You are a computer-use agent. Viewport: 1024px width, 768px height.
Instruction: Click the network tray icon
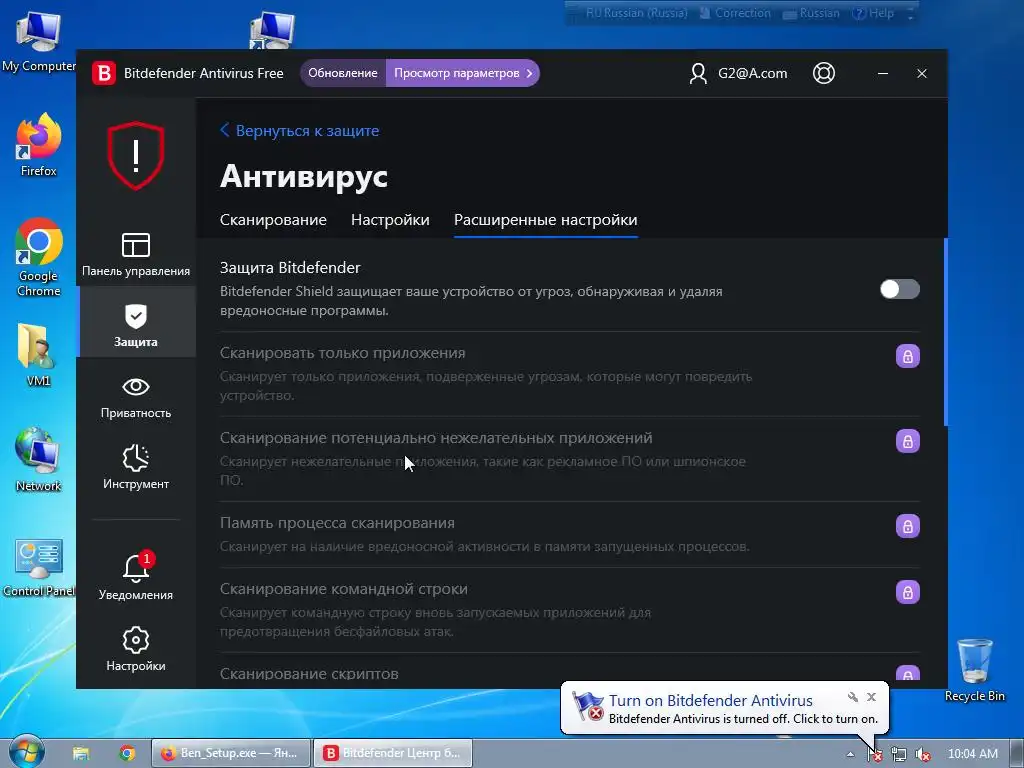899,754
